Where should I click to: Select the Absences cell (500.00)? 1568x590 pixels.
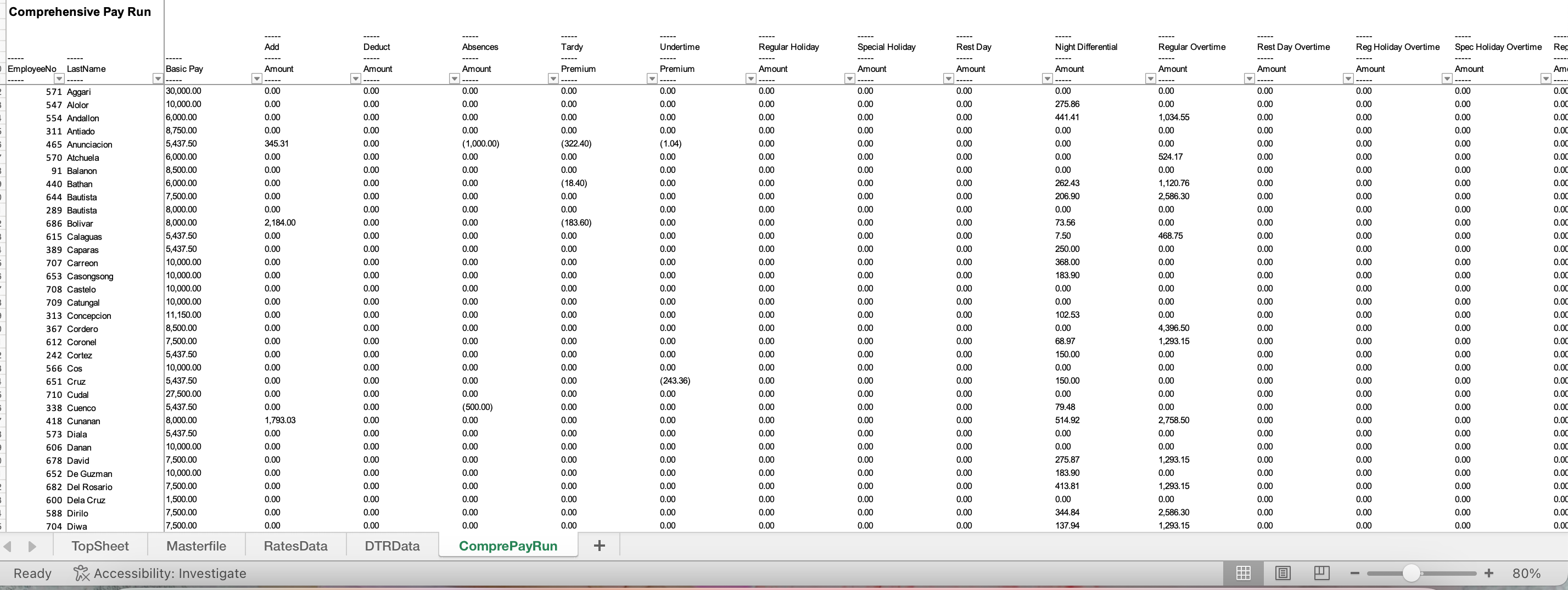click(477, 407)
